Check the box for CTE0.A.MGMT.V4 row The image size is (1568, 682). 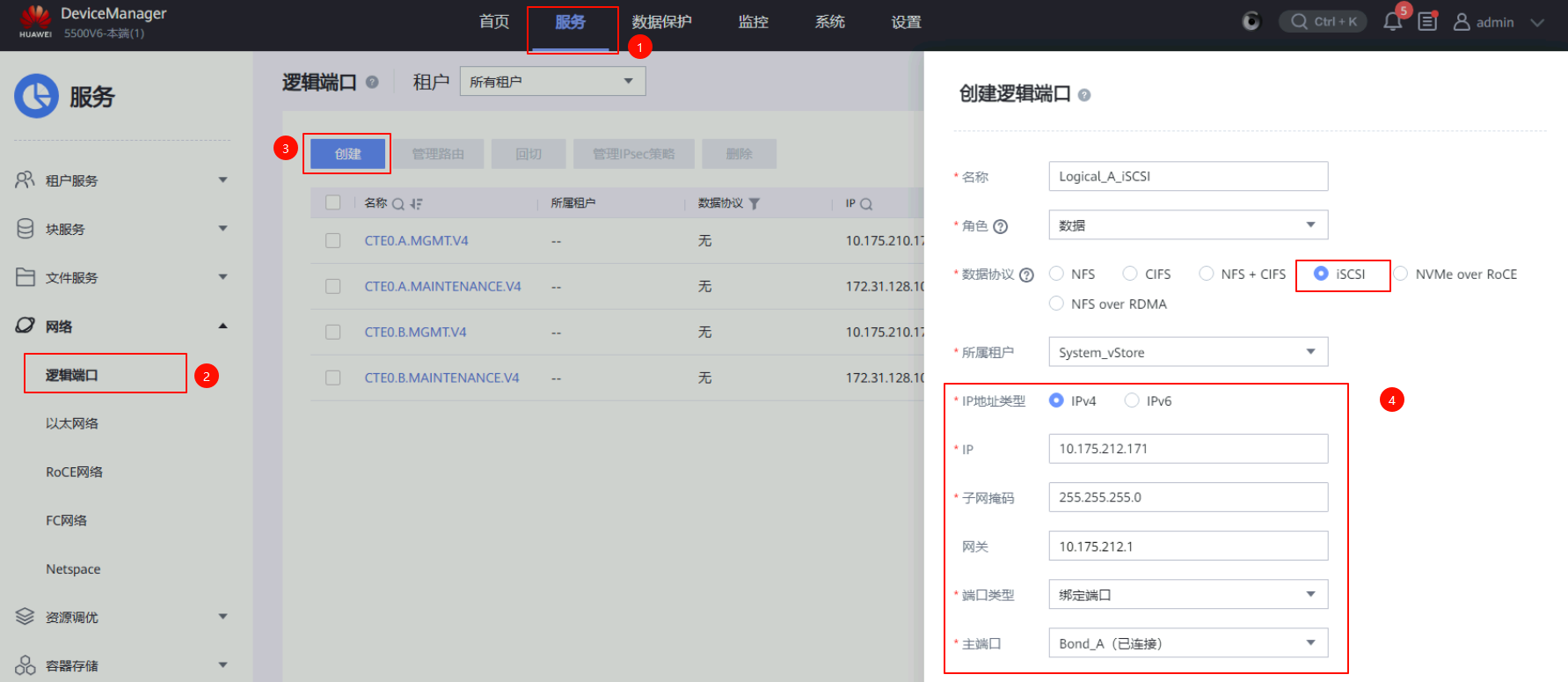click(333, 240)
